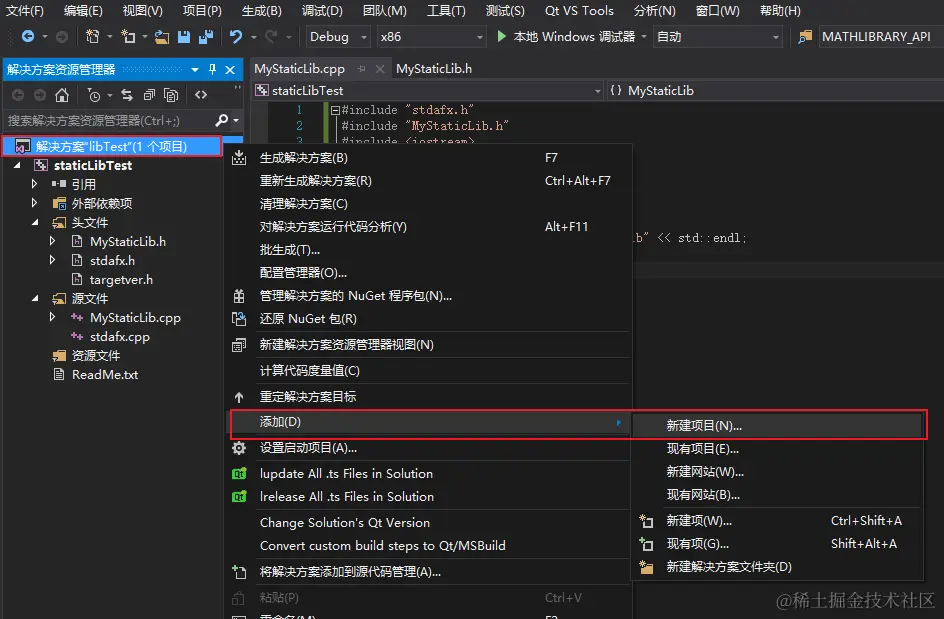Toggle pin on the MyStaticLib.cpp tab
The height and width of the screenshot is (619, 944).
(x=361, y=69)
